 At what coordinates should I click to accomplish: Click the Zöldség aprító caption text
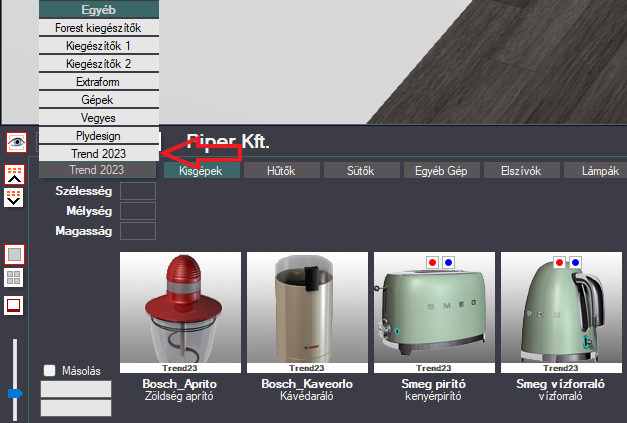[x=179, y=396]
